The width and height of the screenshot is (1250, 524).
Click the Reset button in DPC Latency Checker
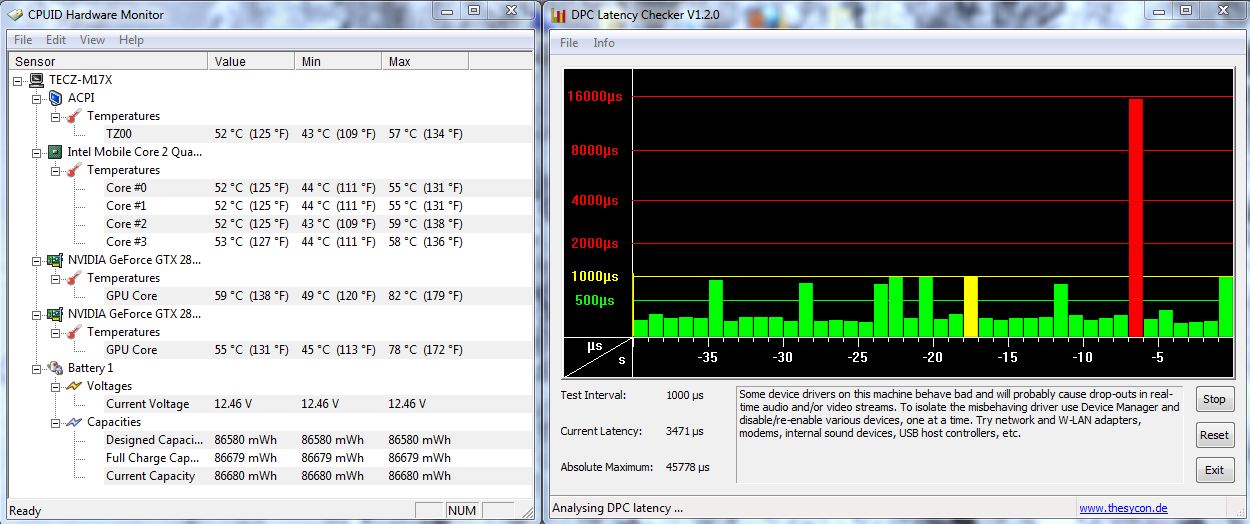(1214, 435)
